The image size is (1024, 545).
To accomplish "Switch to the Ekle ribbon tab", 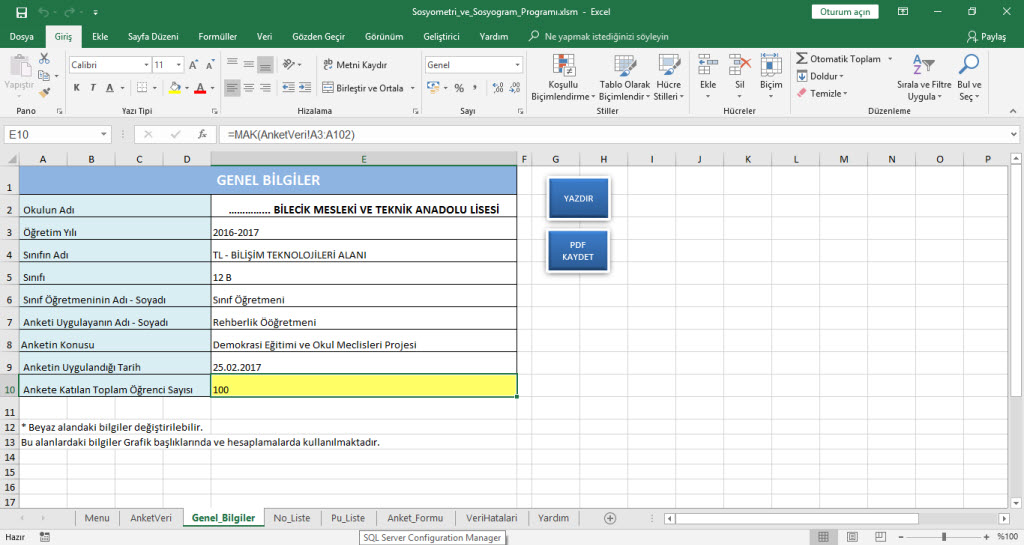I will pyautogui.click(x=100, y=37).
